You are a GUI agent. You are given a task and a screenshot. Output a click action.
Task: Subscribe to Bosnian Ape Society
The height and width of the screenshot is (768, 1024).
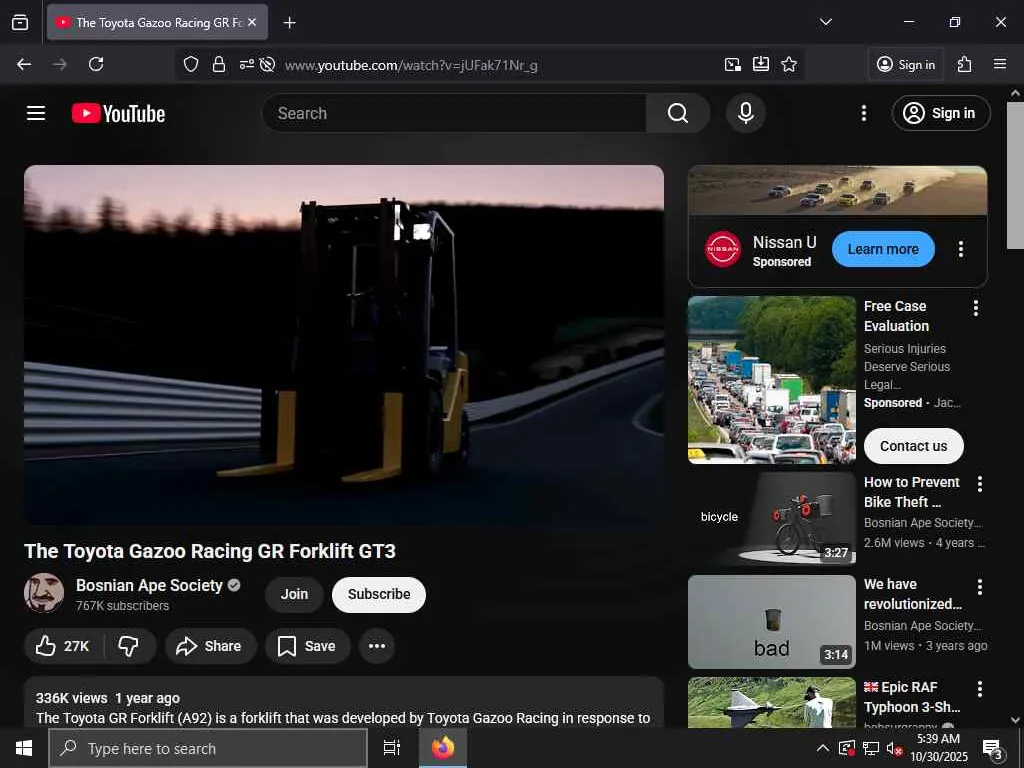point(379,594)
